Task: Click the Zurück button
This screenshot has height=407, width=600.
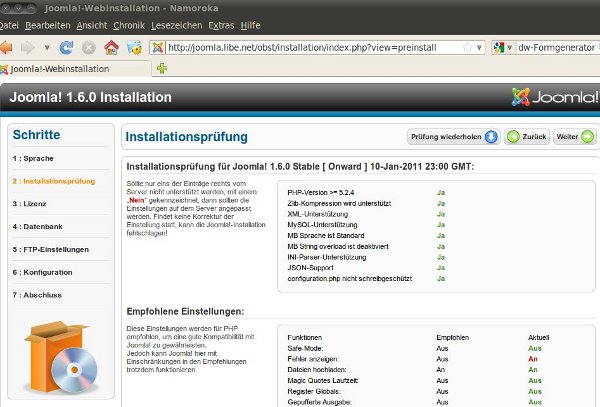Action: coord(527,137)
